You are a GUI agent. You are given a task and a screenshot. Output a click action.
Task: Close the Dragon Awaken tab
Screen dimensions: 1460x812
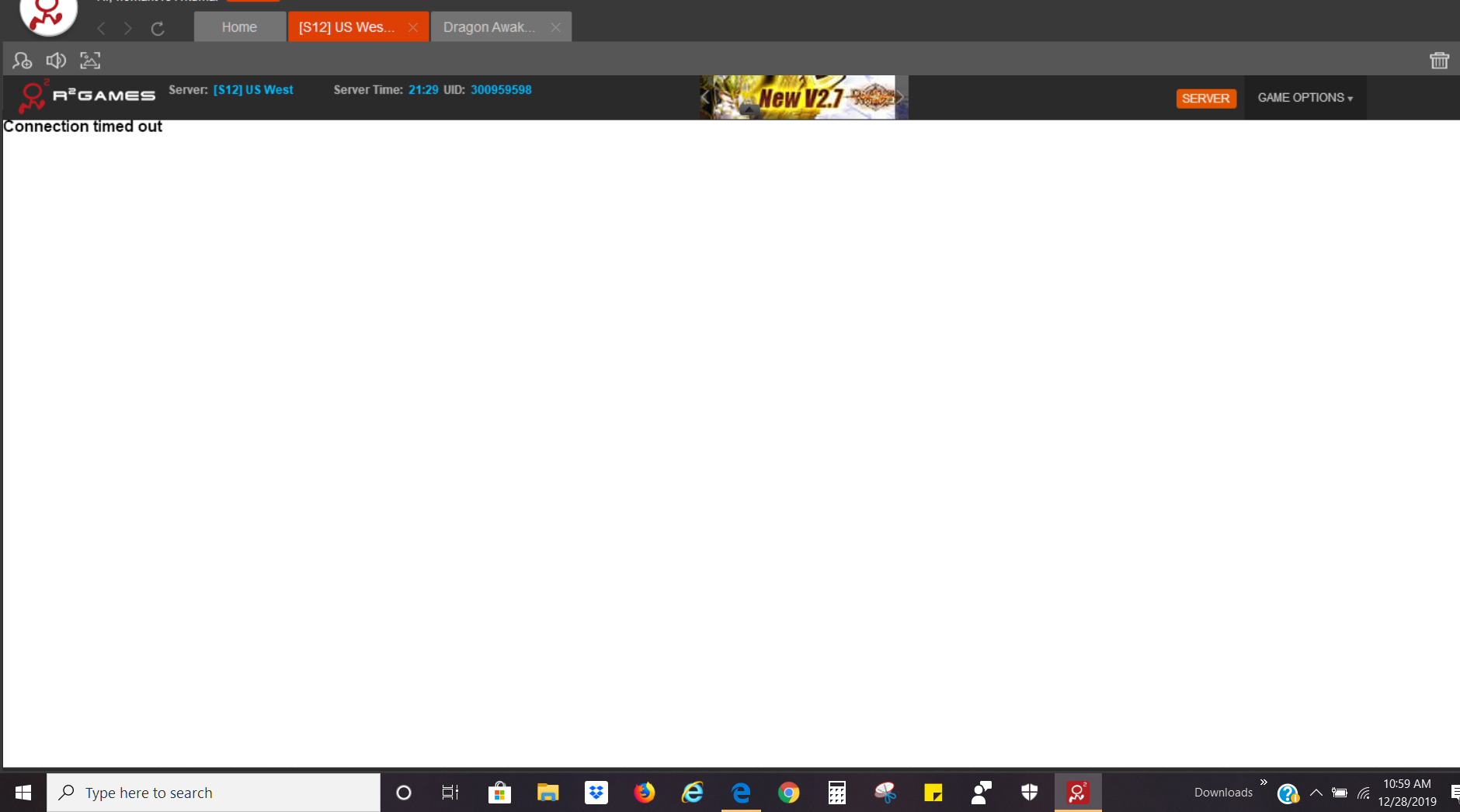pos(555,27)
